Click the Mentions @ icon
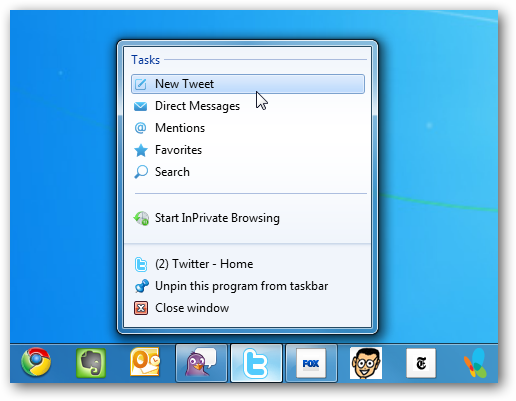 click(140, 128)
